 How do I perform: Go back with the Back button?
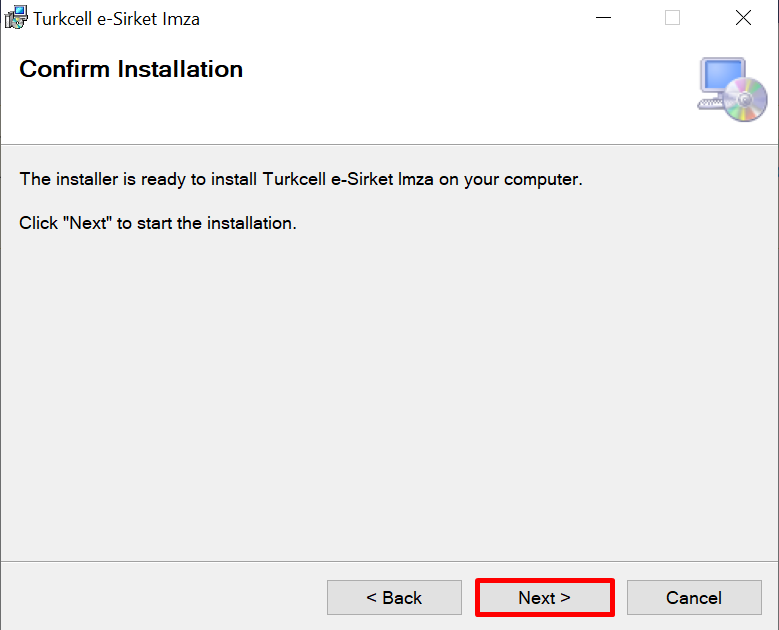(394, 597)
